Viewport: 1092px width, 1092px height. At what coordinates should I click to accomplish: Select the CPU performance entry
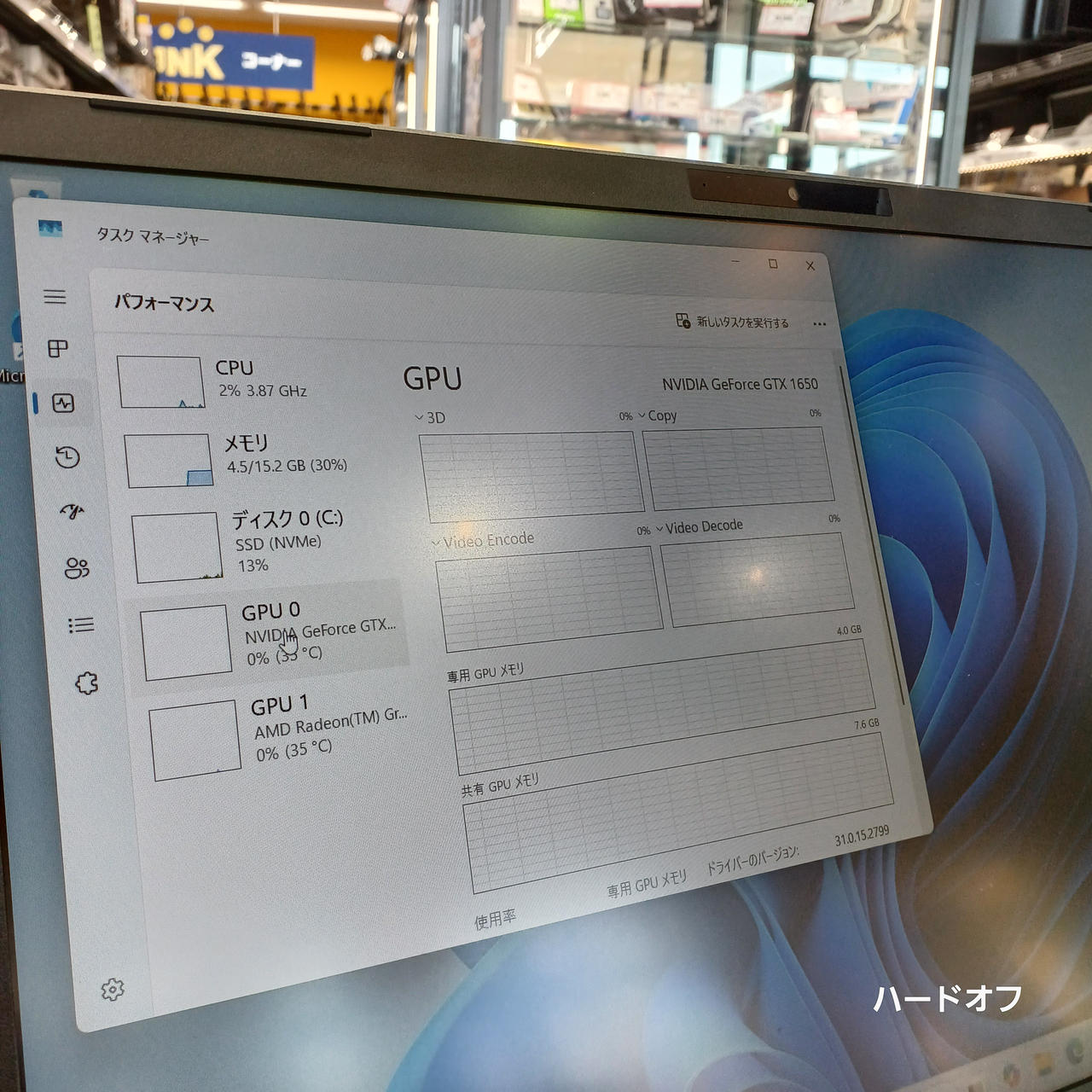(249, 381)
